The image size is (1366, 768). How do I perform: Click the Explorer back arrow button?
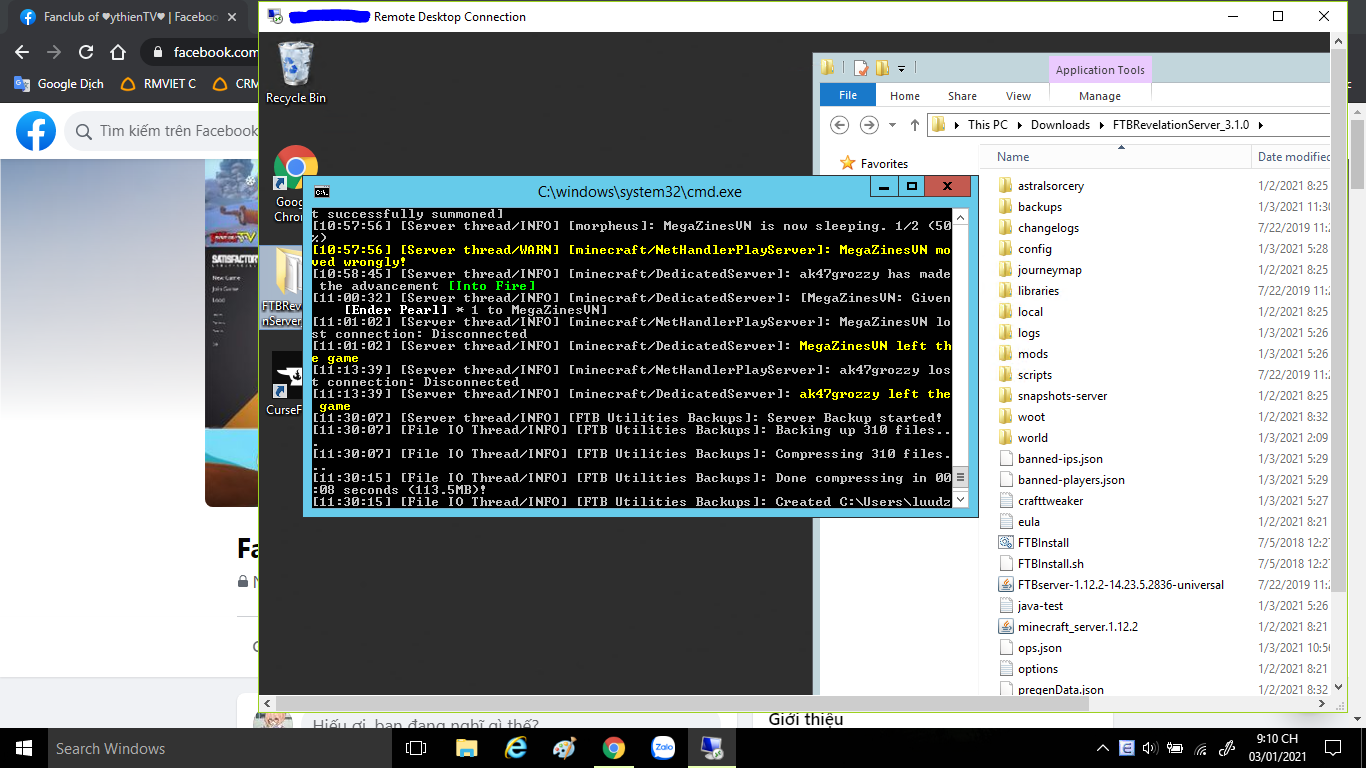(x=840, y=125)
